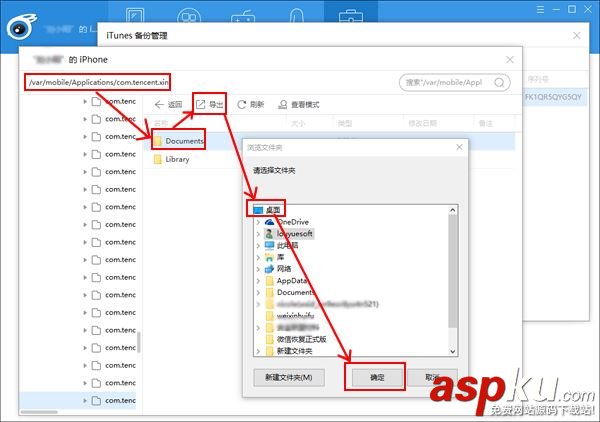The height and width of the screenshot is (422, 600).
Task: Minimize the main iTools window
Action: click(556, 10)
